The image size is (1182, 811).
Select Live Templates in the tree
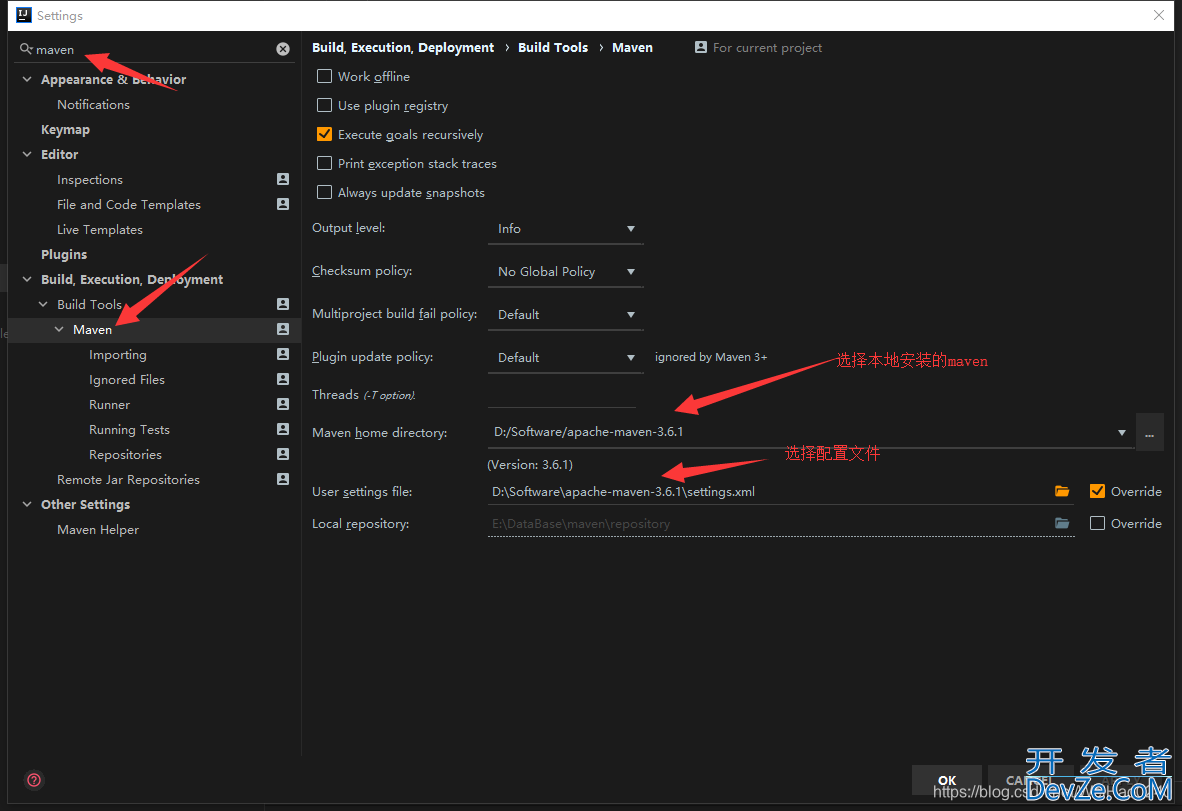[100, 230]
